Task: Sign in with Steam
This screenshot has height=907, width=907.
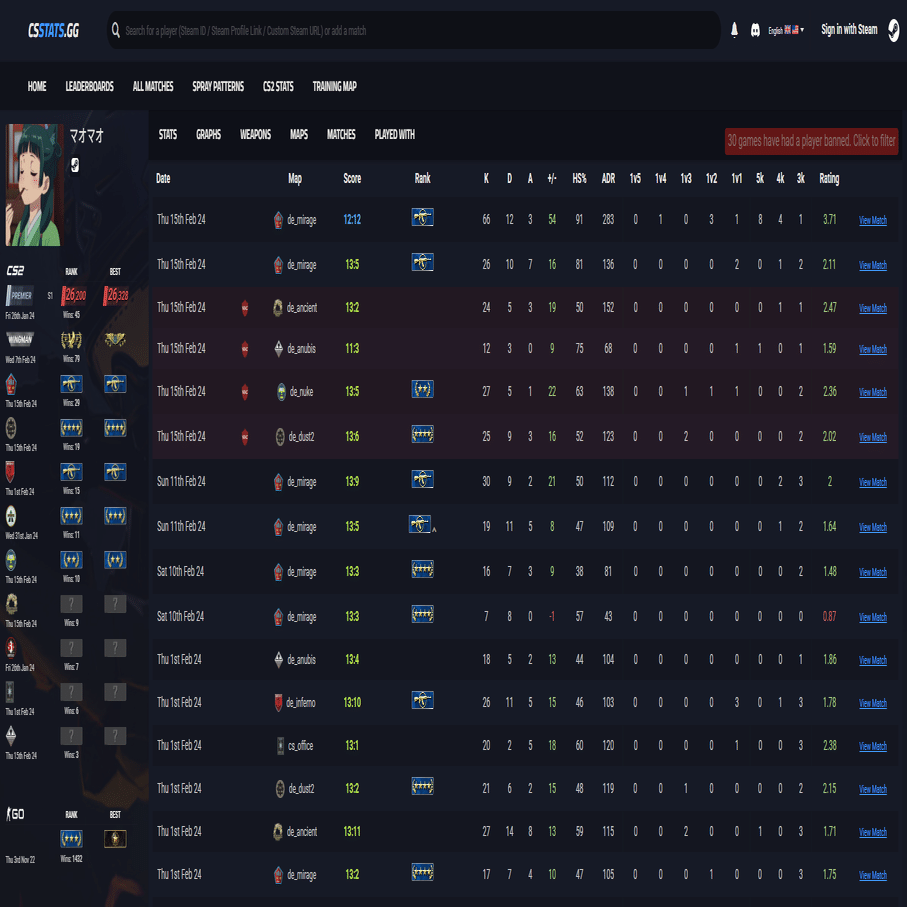Action: pos(849,30)
